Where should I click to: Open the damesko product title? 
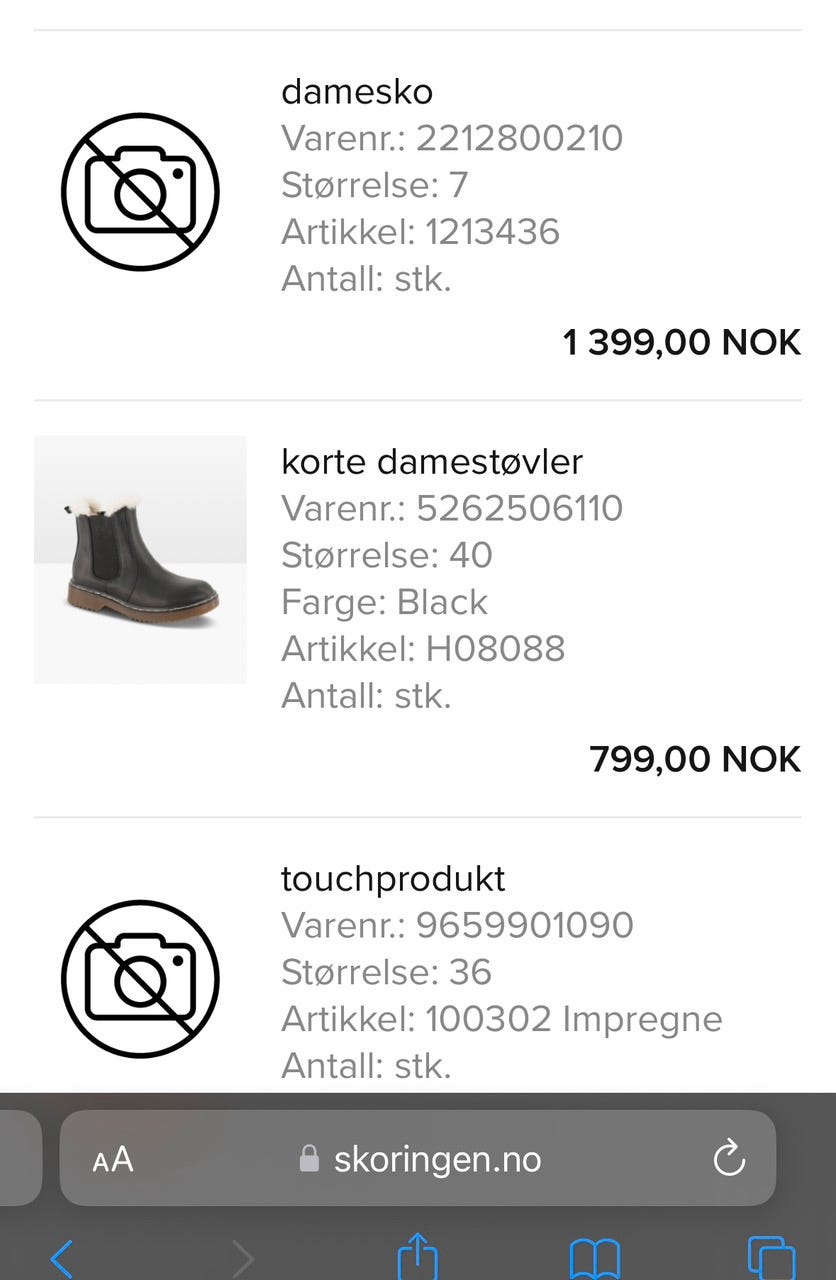[x=357, y=92]
